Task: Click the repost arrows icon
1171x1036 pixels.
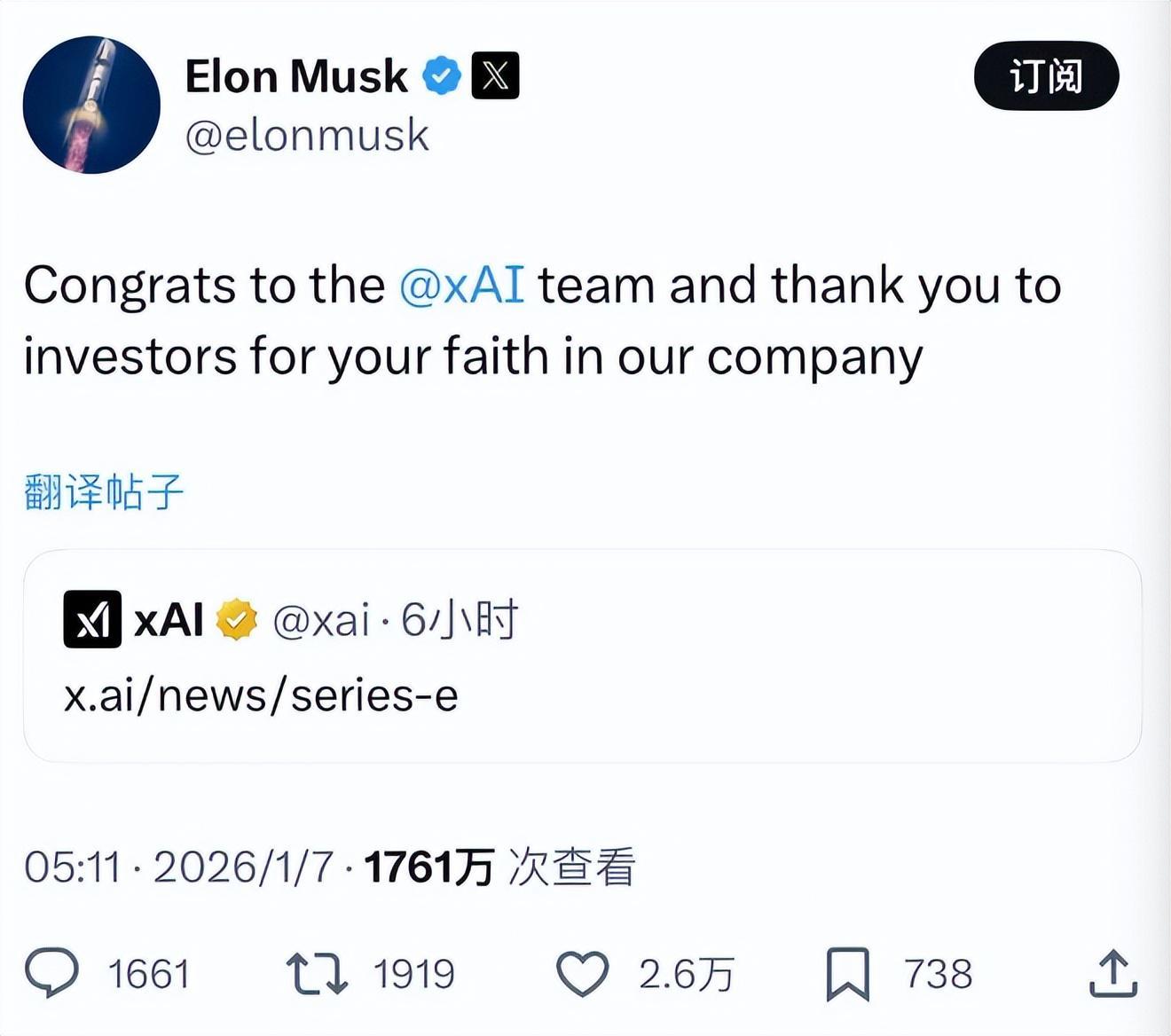Action: (x=317, y=973)
